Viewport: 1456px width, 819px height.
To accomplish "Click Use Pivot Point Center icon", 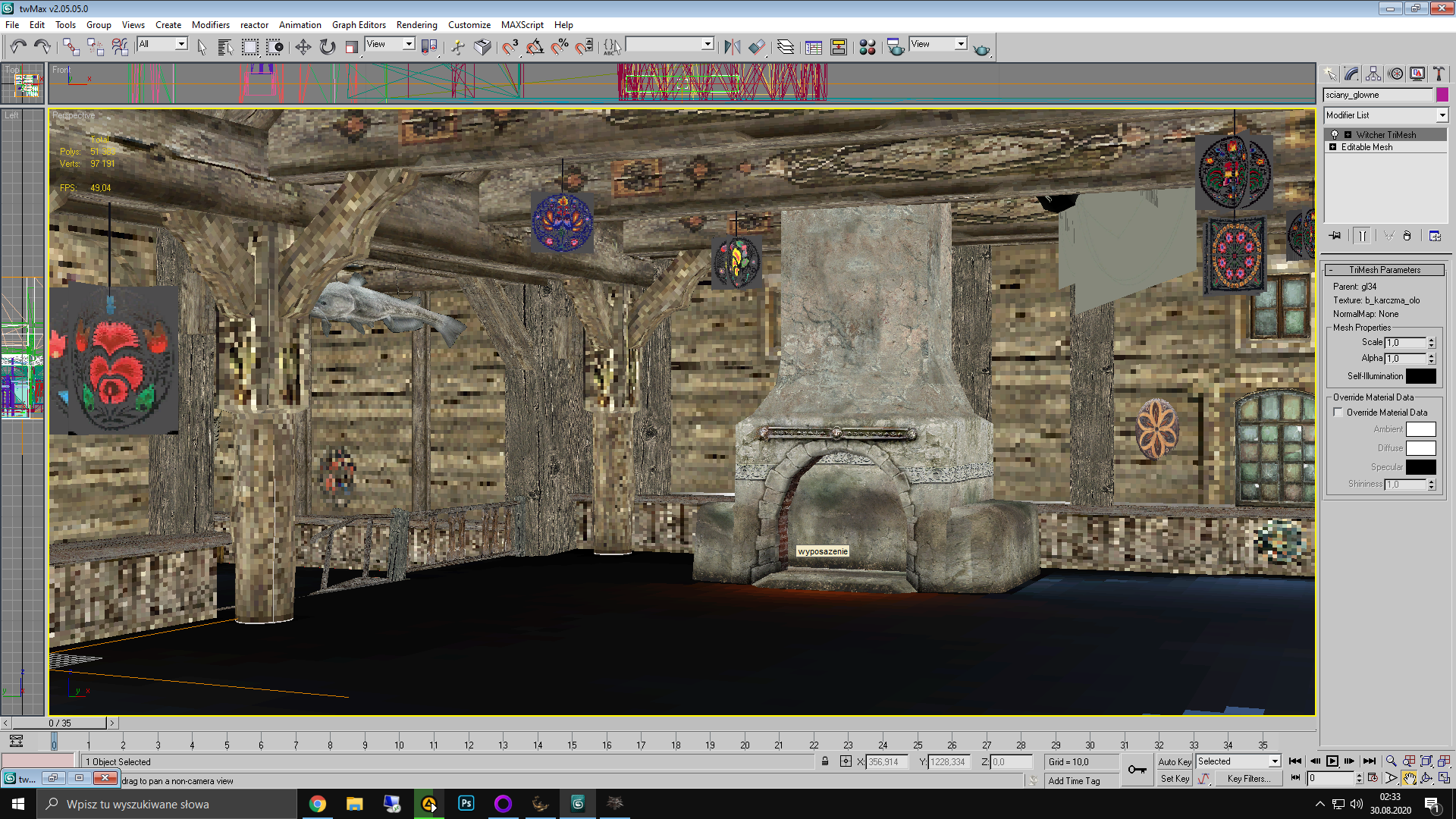I will (429, 47).
